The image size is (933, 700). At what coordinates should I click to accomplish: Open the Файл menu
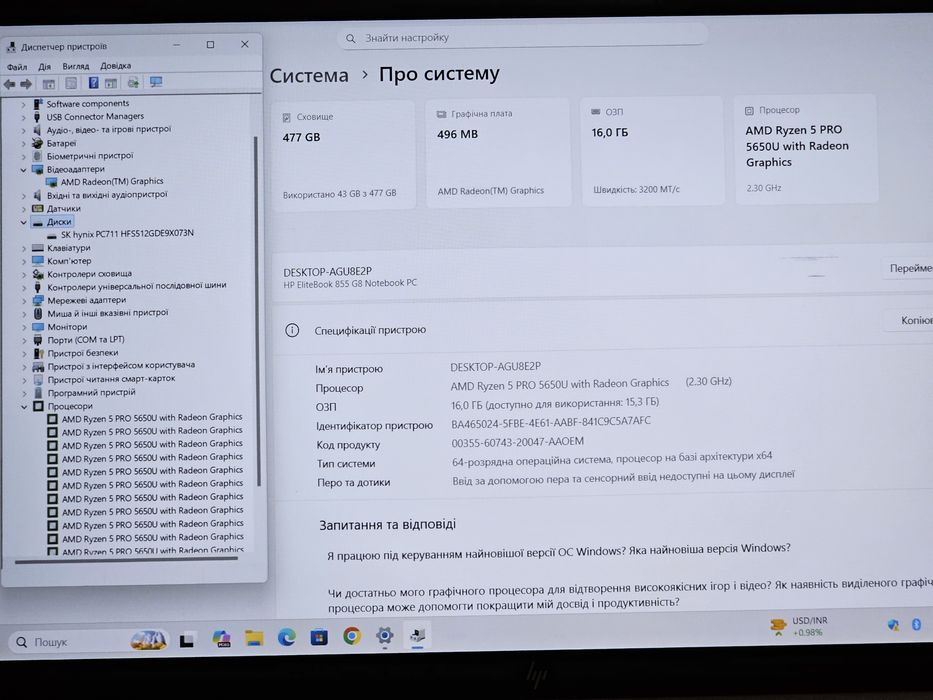(17, 67)
